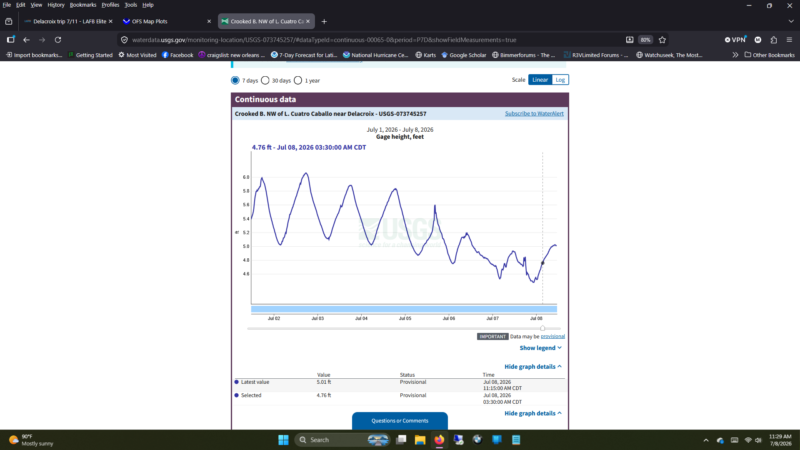Click the browser Forward arrow
The height and width of the screenshot is (450, 800).
(42, 40)
